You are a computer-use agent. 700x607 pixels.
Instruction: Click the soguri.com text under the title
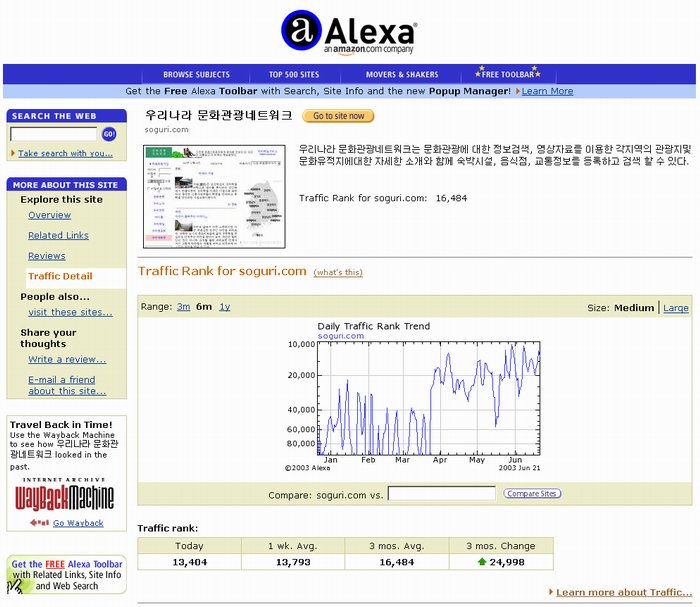click(167, 129)
